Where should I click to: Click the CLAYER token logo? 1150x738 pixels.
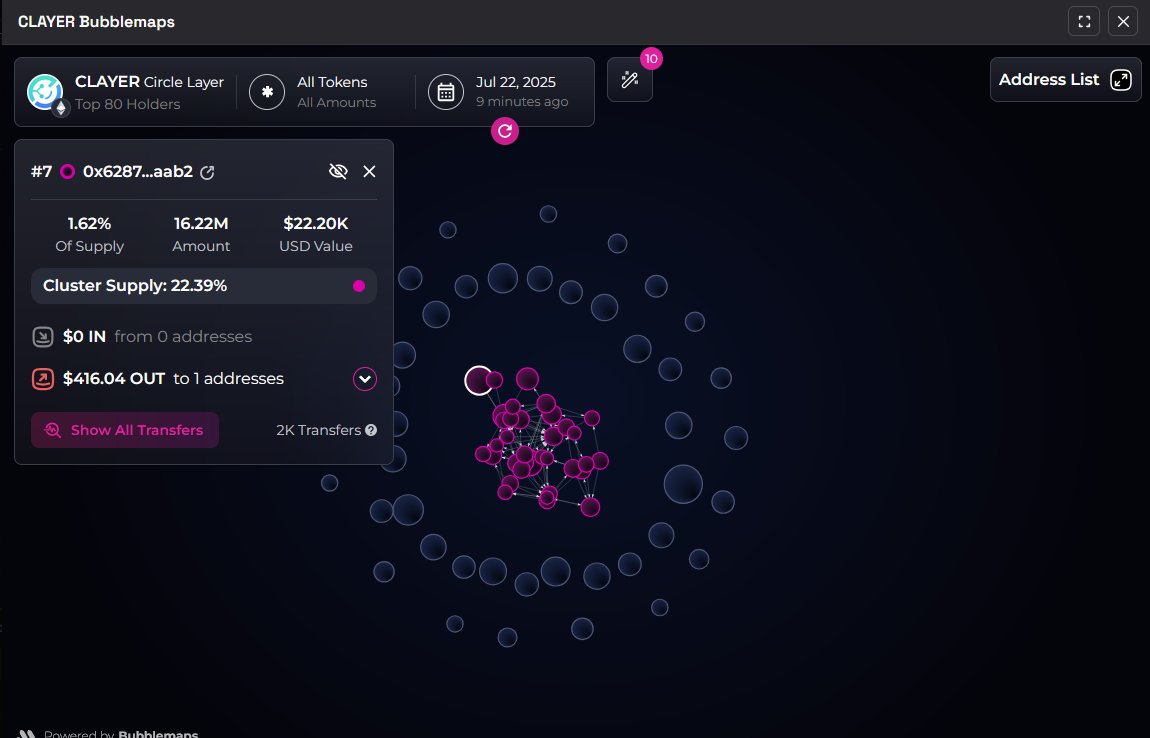(45, 92)
